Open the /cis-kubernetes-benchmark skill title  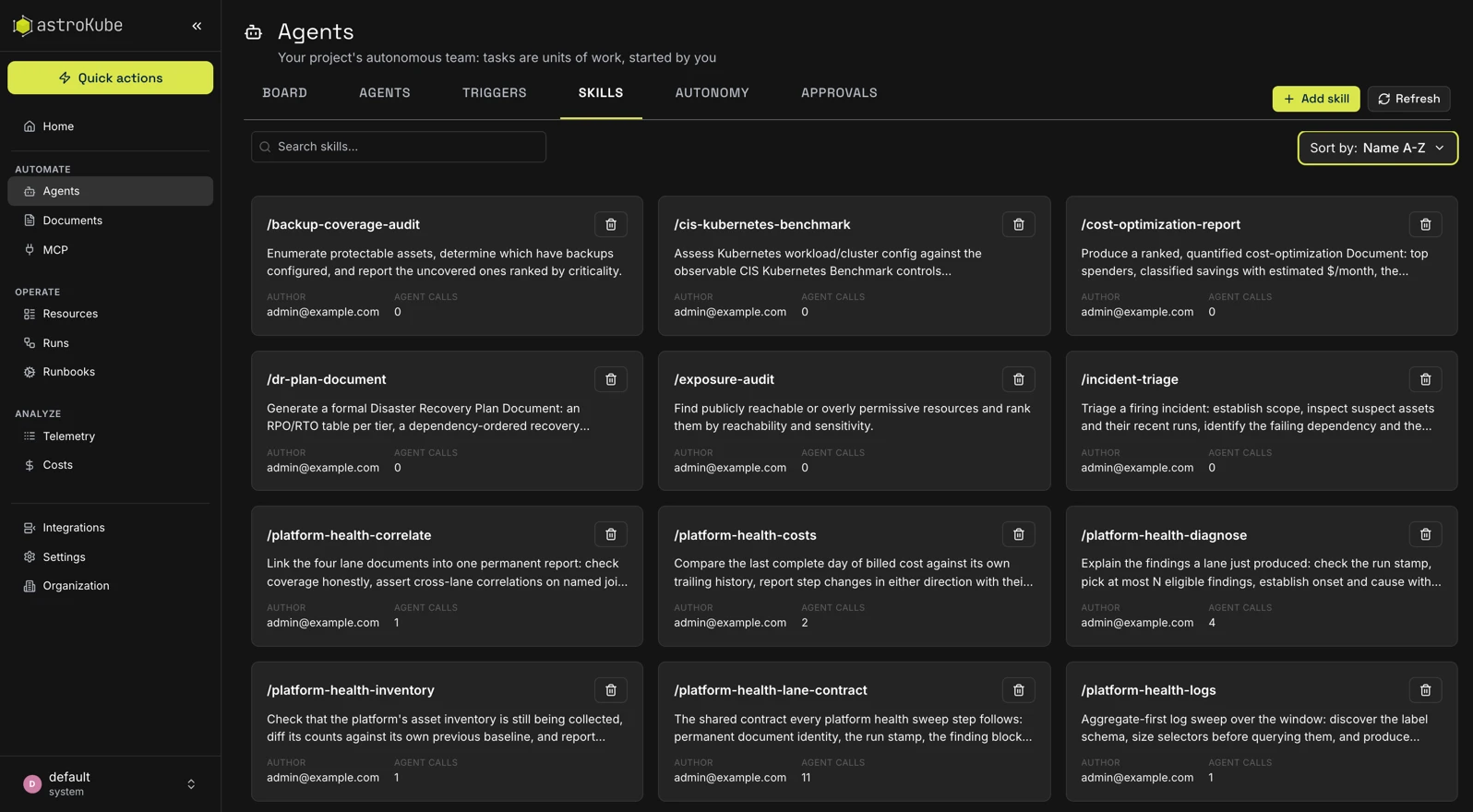click(761, 224)
